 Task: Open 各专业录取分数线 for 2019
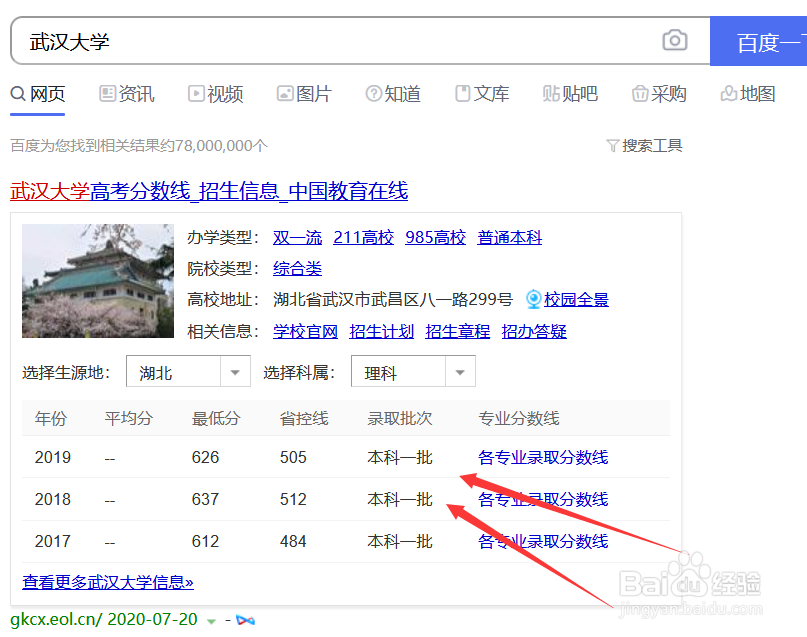click(543, 457)
